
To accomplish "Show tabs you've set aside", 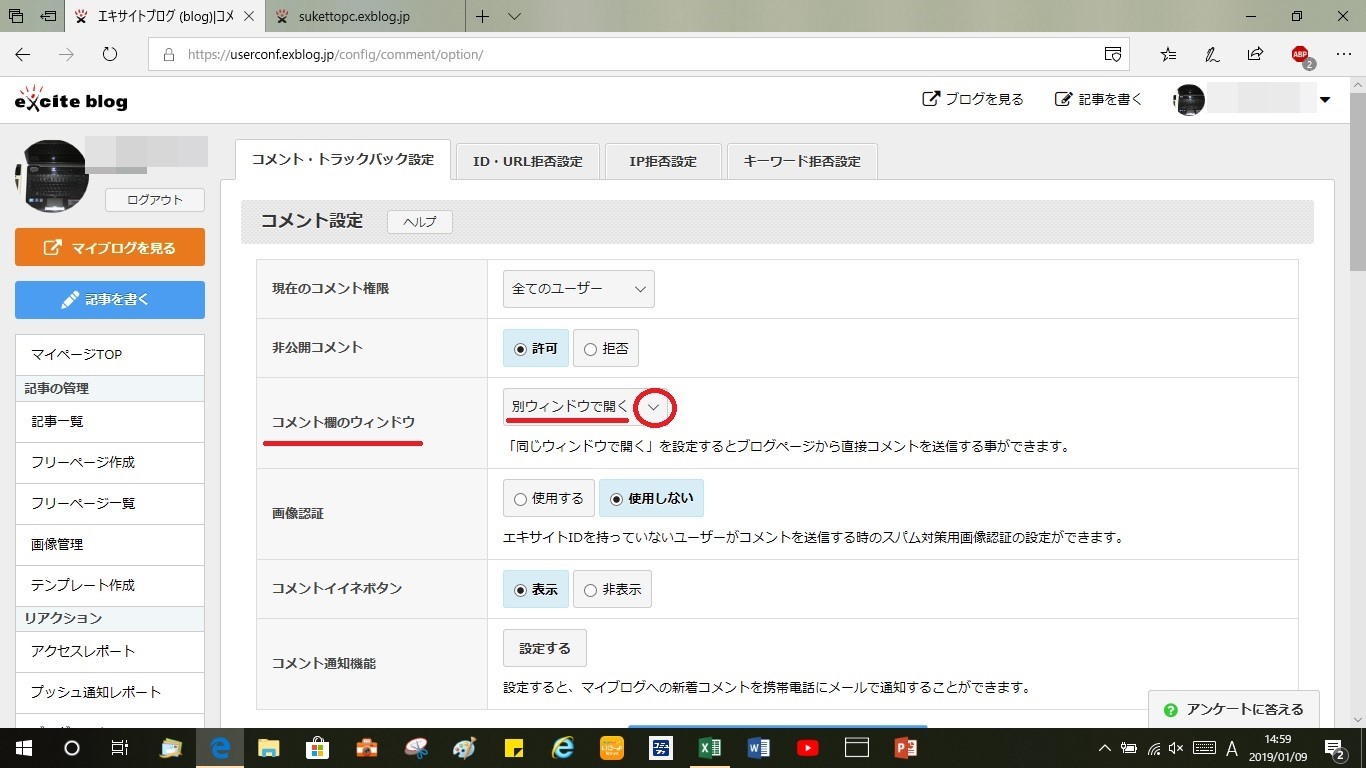I will (x=16, y=16).
